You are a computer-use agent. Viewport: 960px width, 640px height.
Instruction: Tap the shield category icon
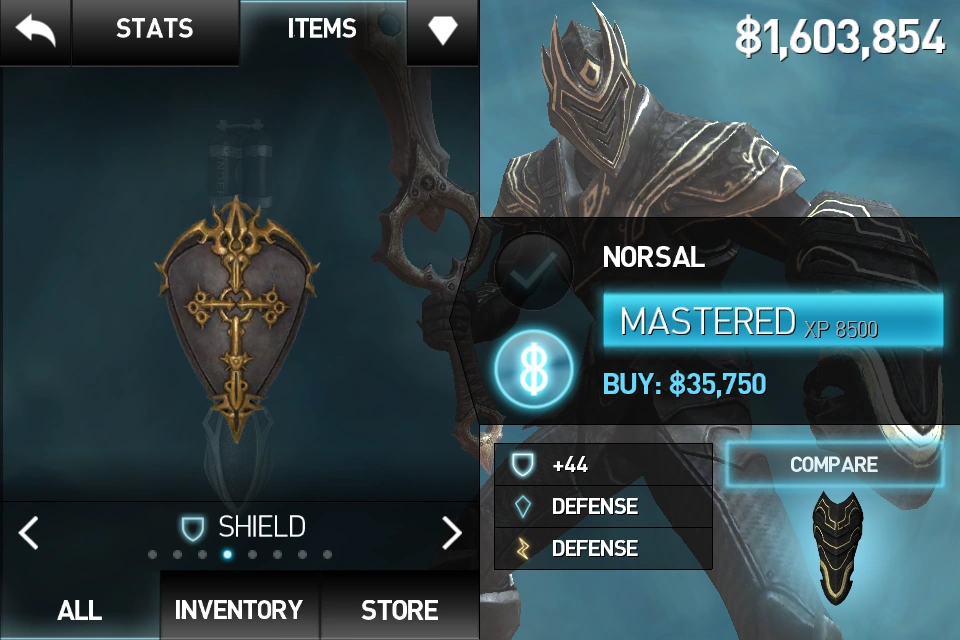(x=192, y=528)
